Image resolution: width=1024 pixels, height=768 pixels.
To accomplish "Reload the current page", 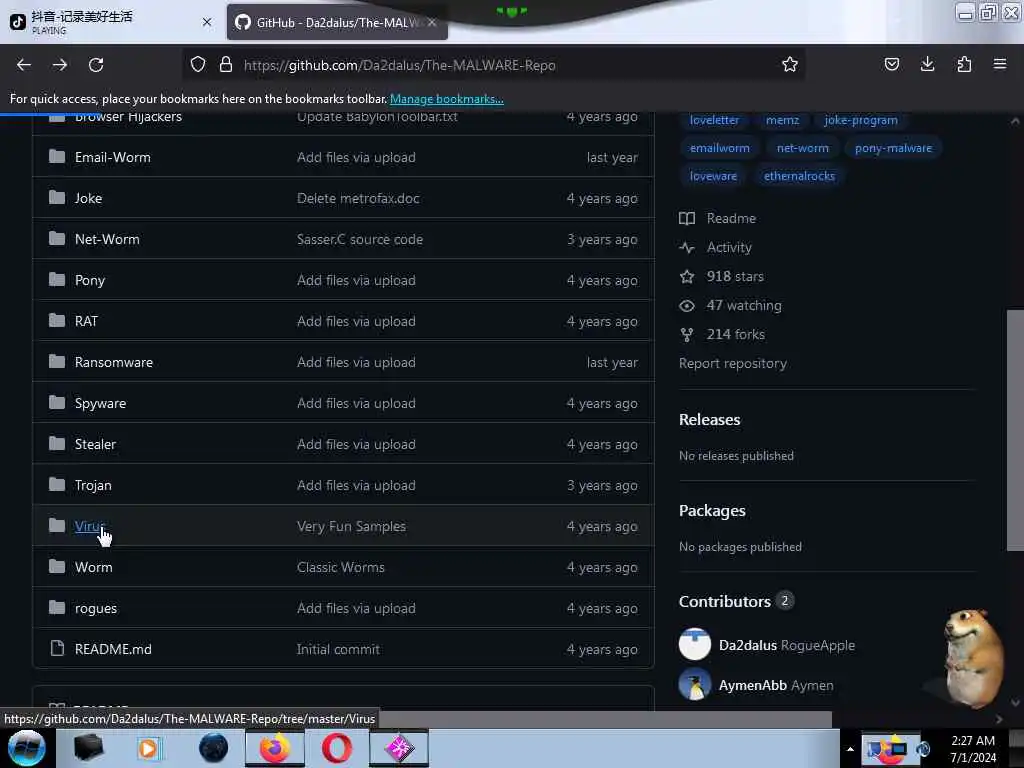I will 96,65.
